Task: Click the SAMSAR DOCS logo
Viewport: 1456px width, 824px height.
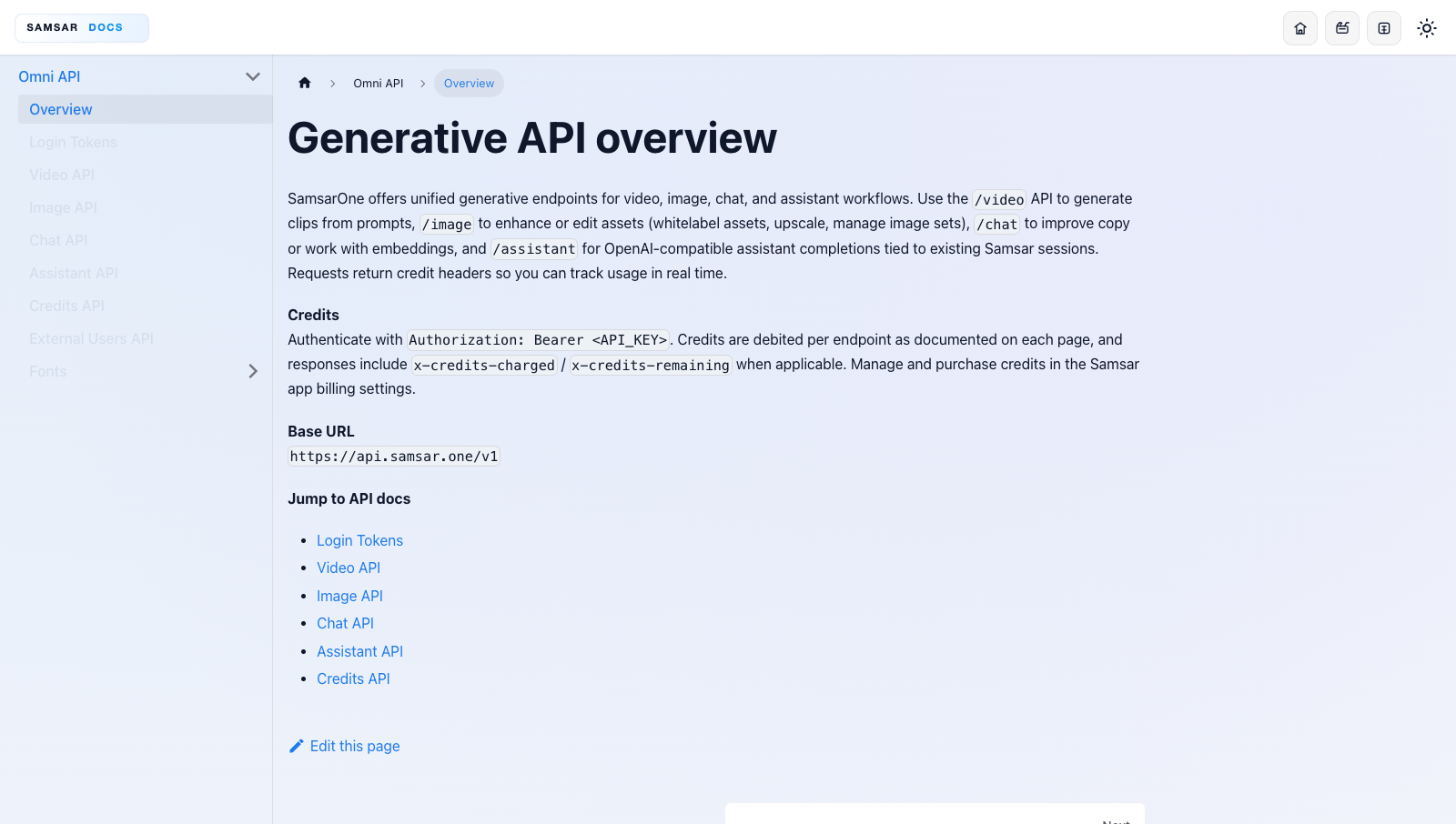Action: [81, 27]
